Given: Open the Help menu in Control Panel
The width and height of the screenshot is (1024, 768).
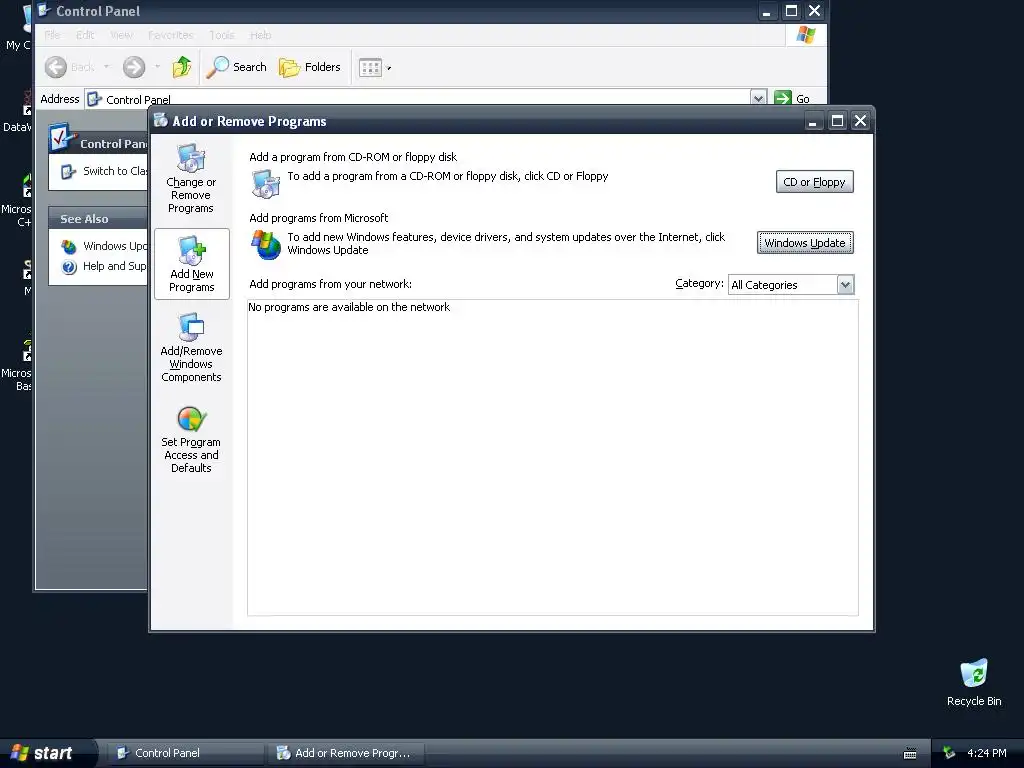Looking at the screenshot, I should (x=260, y=35).
